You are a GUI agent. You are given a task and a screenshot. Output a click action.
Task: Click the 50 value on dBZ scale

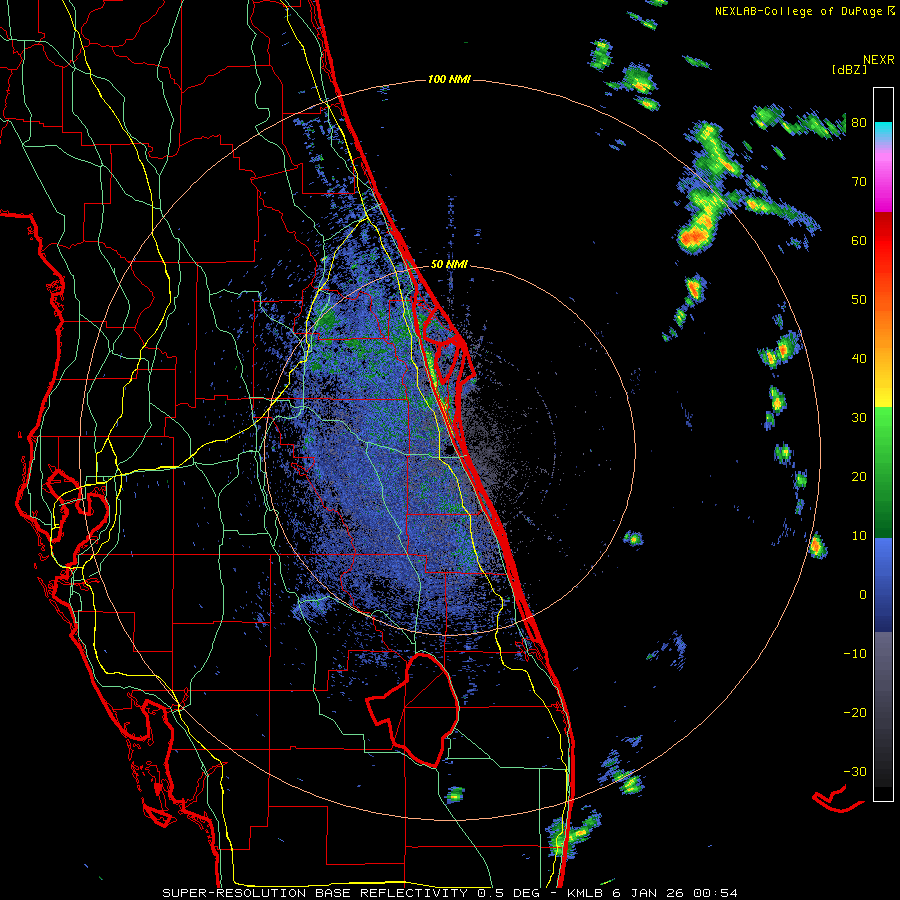[x=859, y=300]
